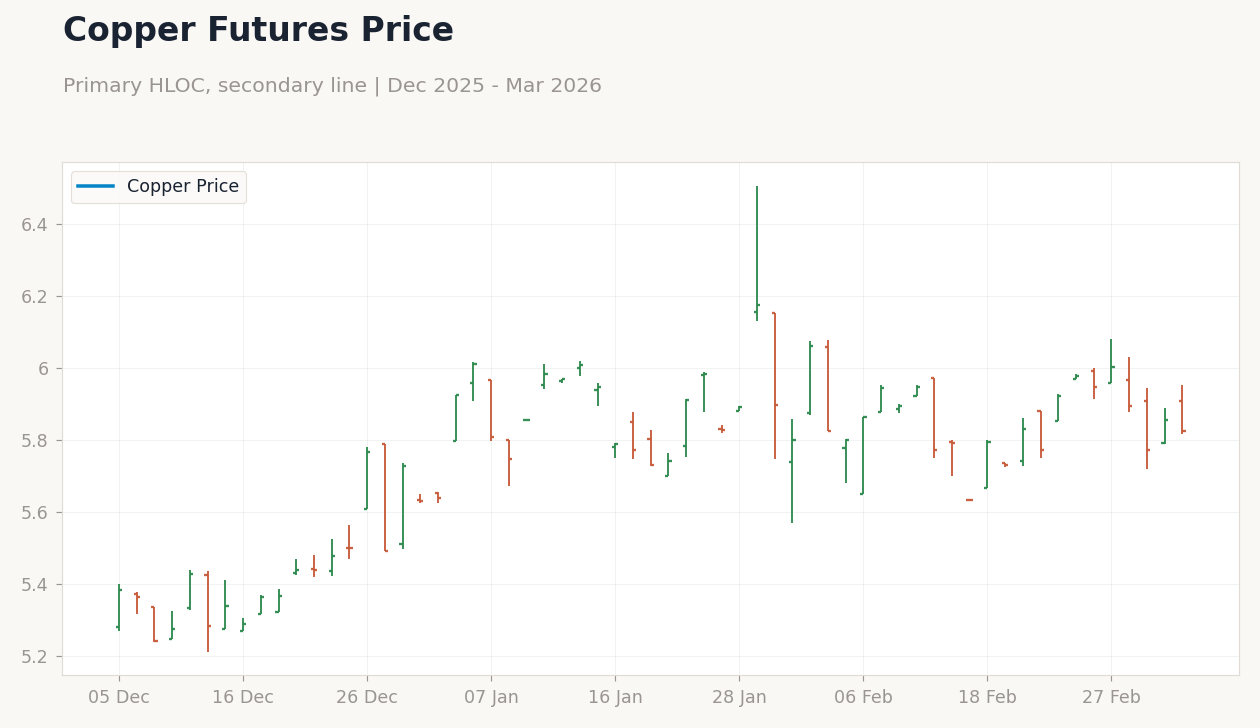The height and width of the screenshot is (728, 1260).
Task: Click the 06 Feb x-axis label
Action: pos(863,698)
